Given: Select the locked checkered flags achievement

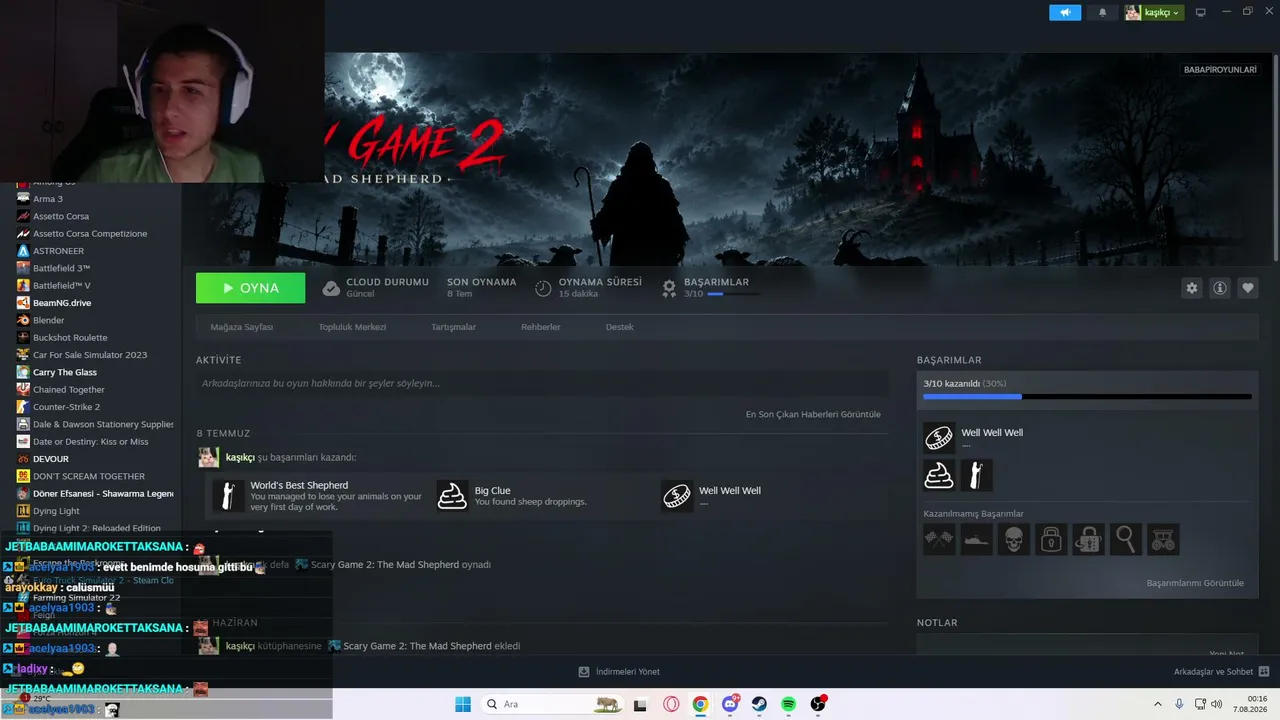Looking at the screenshot, I should (939, 539).
